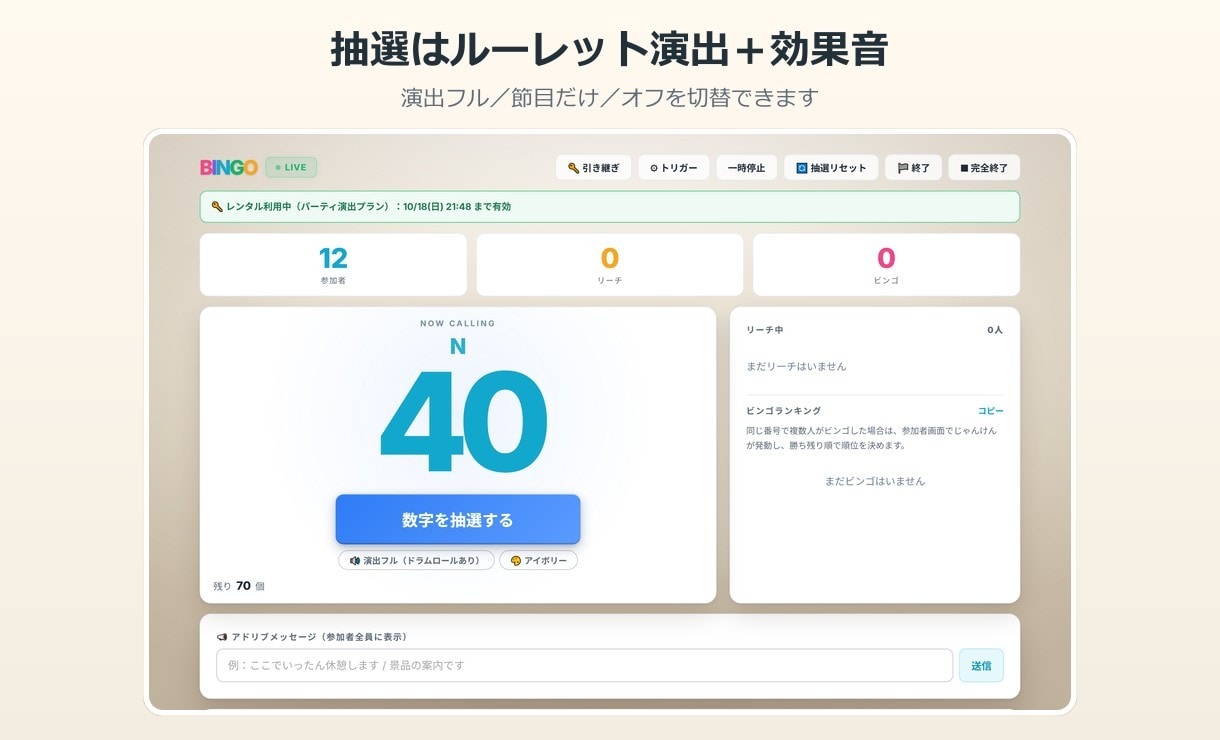Screen dimensions: 1220x740
Task: Click the 残り 70 個 remaining count
Action: 239,586
